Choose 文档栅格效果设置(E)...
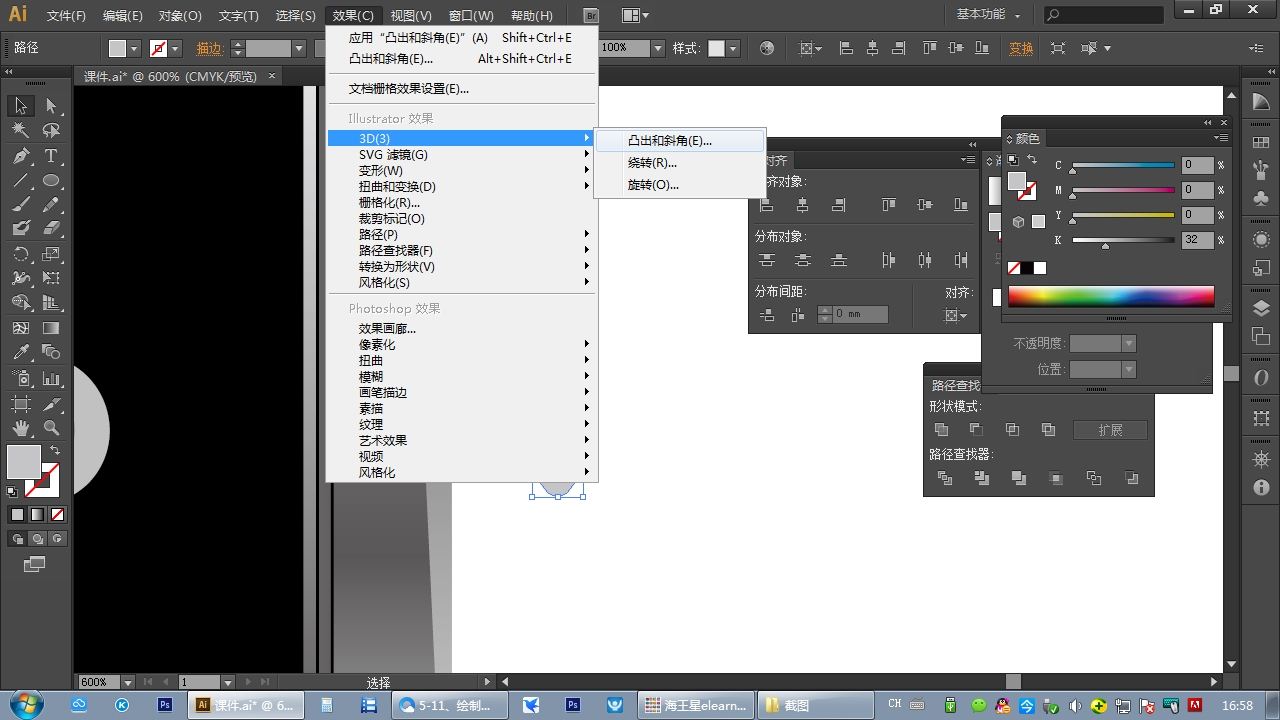1280x720 pixels. 463,89
